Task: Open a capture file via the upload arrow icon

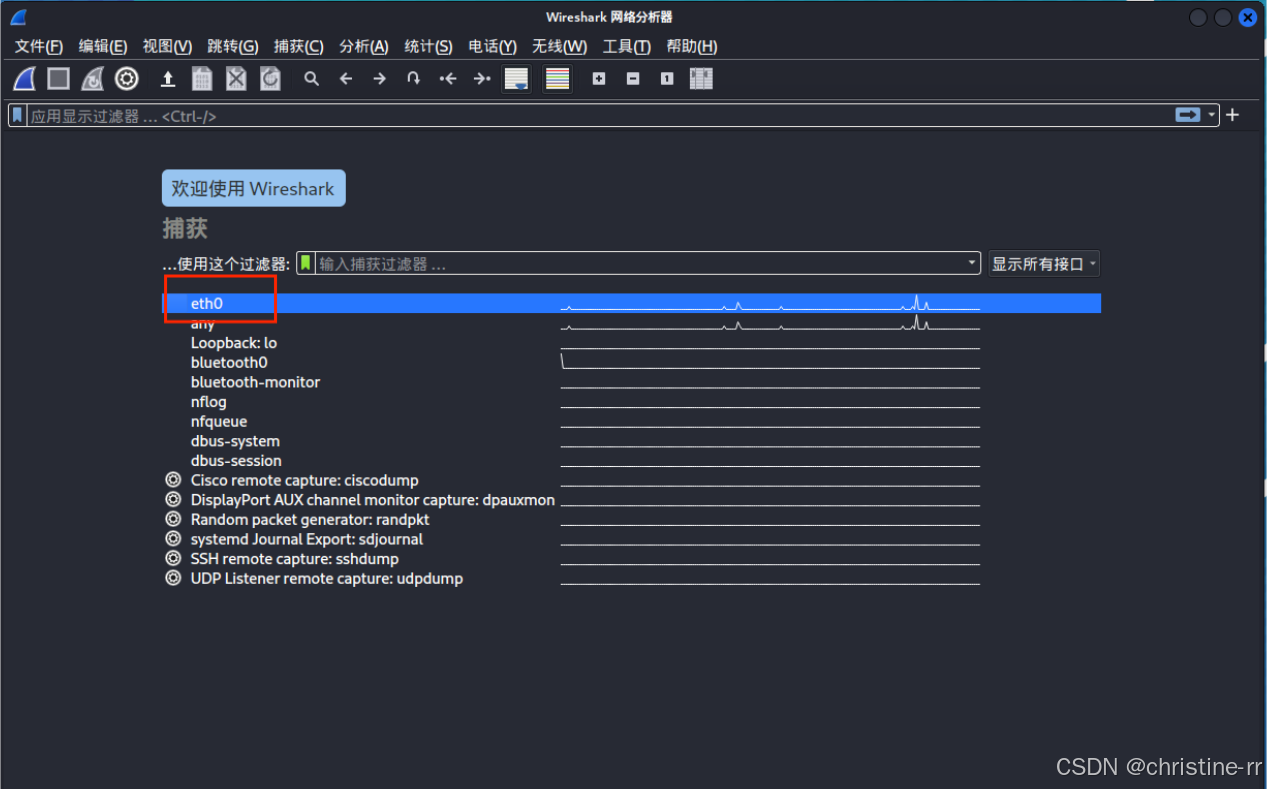Action: pos(168,79)
